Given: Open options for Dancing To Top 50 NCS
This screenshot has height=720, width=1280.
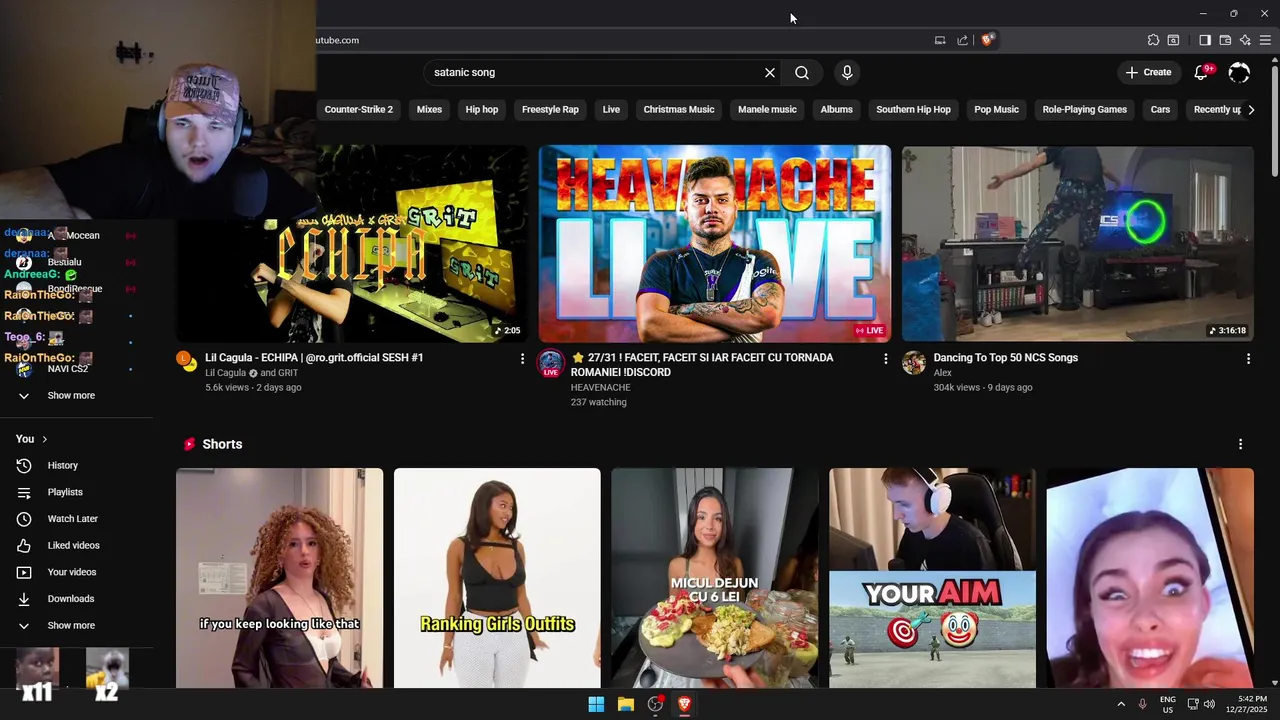Looking at the screenshot, I should [1248, 358].
